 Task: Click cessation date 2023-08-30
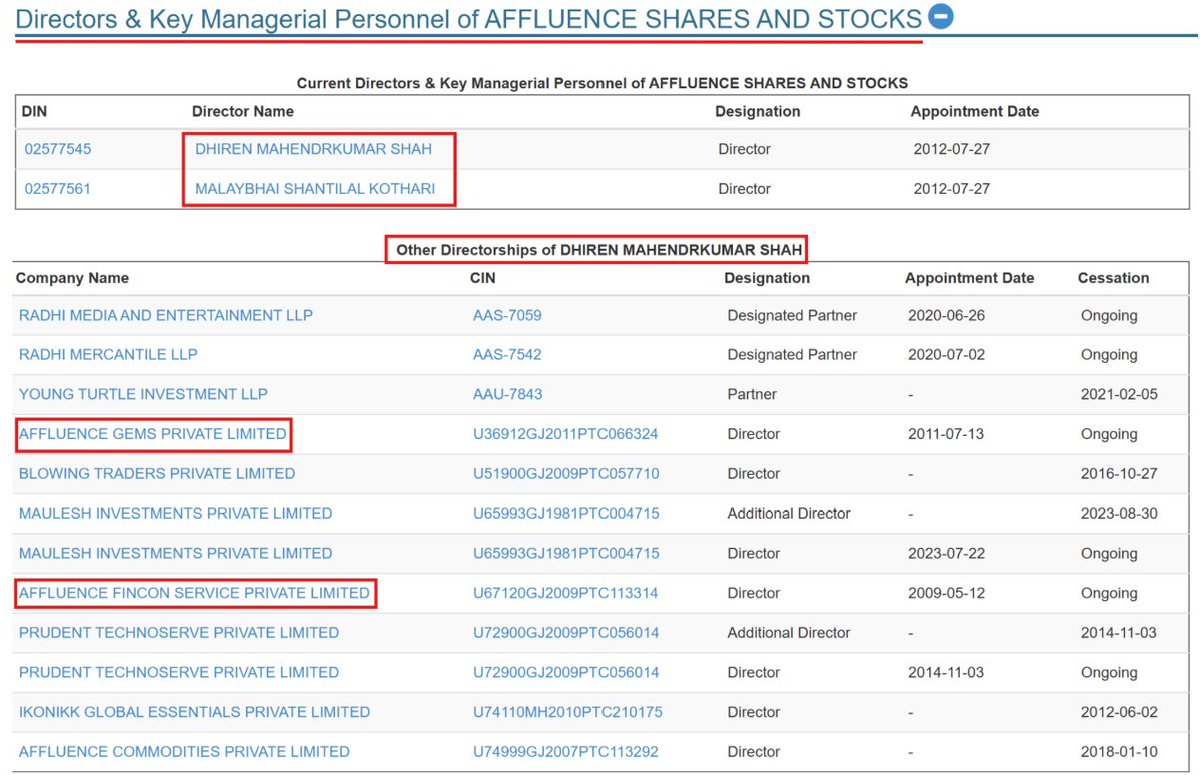[x=1119, y=514]
